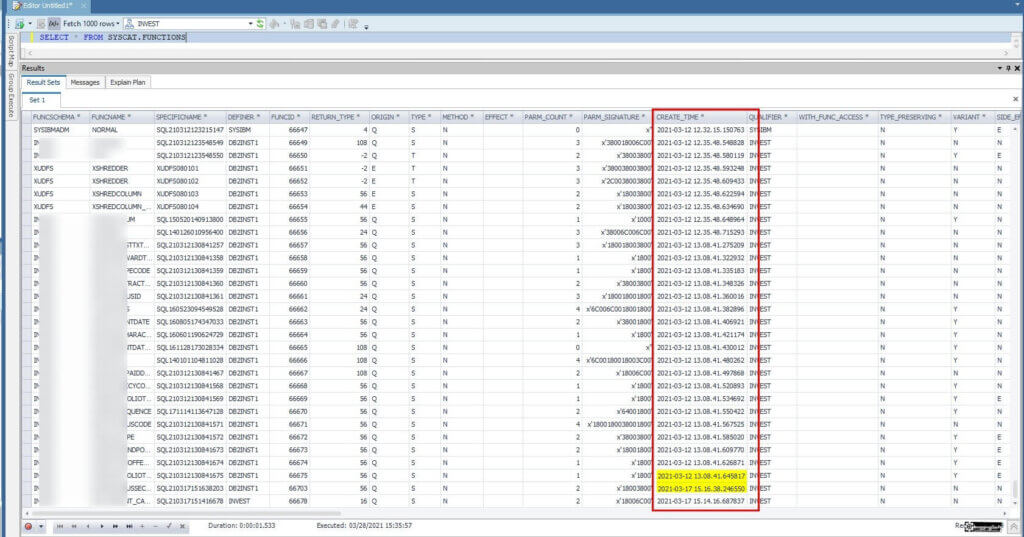Click the cancel edit X icon
The image size is (1024, 537).
pyautogui.click(x=182, y=526)
